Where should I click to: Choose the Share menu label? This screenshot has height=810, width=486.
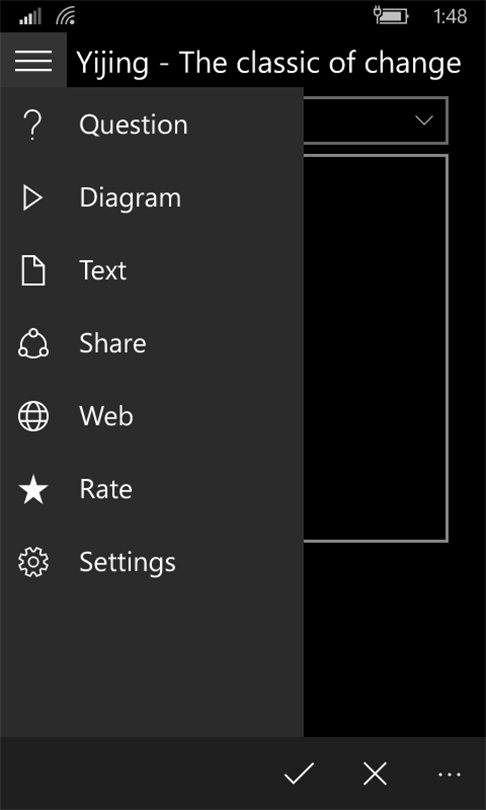pyautogui.click(x=113, y=344)
